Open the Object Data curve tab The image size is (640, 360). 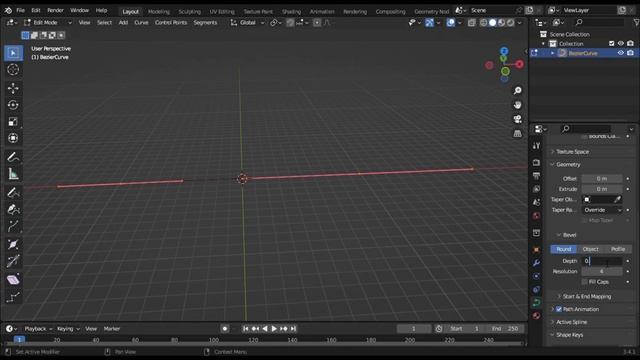click(536, 302)
